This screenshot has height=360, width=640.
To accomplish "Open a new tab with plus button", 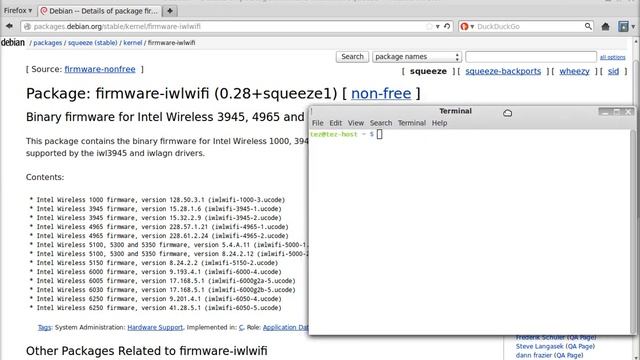I will click(170, 11).
